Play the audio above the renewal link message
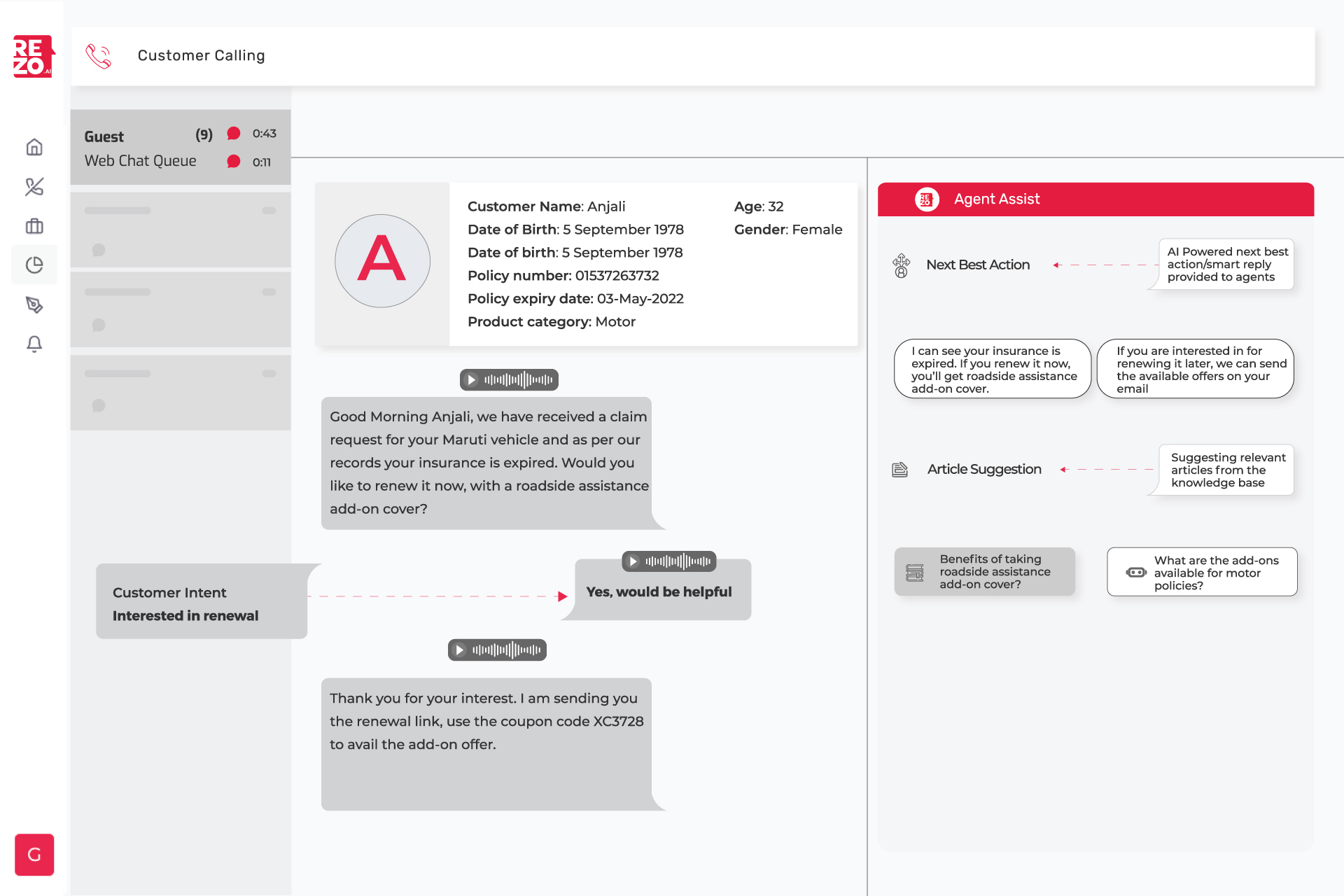The height and width of the screenshot is (896, 1344). coord(460,649)
